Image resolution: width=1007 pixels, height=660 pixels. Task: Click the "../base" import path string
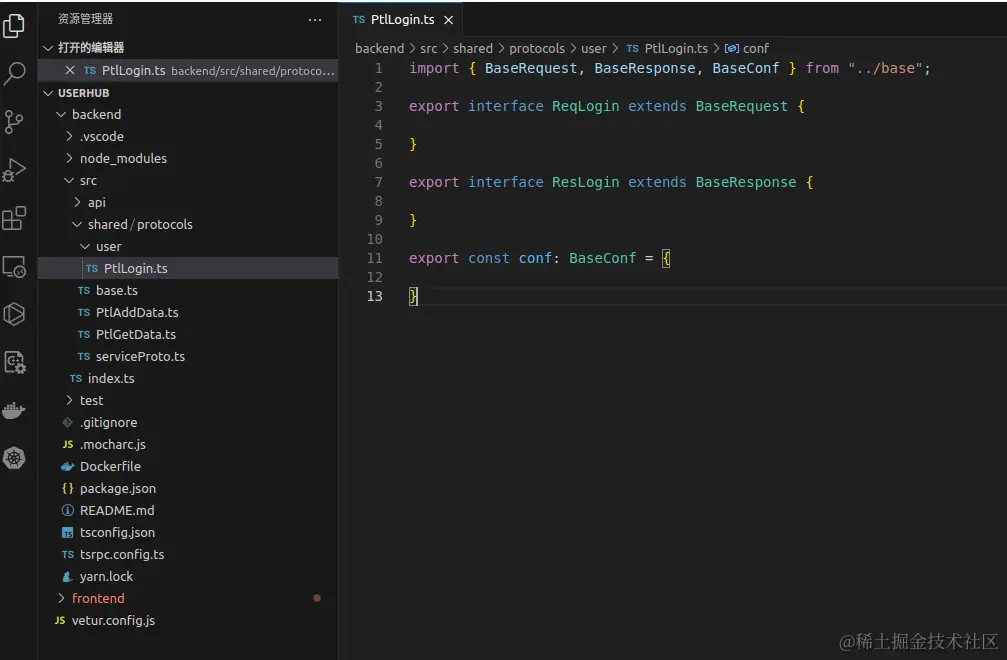tap(884, 68)
